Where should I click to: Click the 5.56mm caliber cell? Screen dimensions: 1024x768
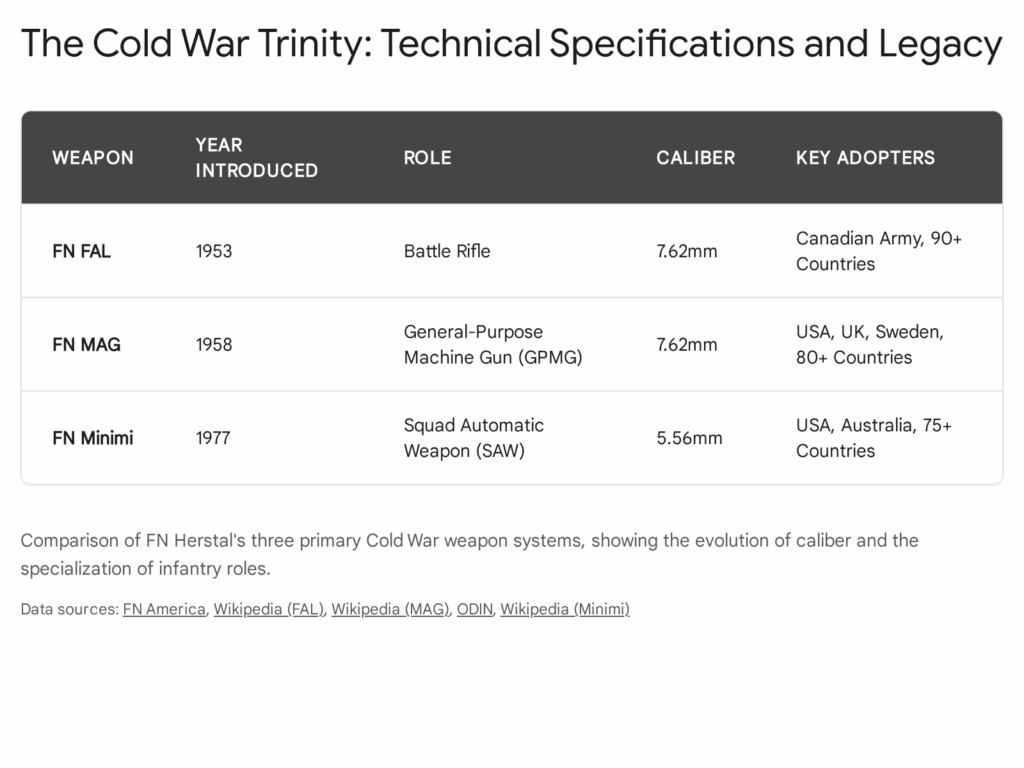point(689,438)
